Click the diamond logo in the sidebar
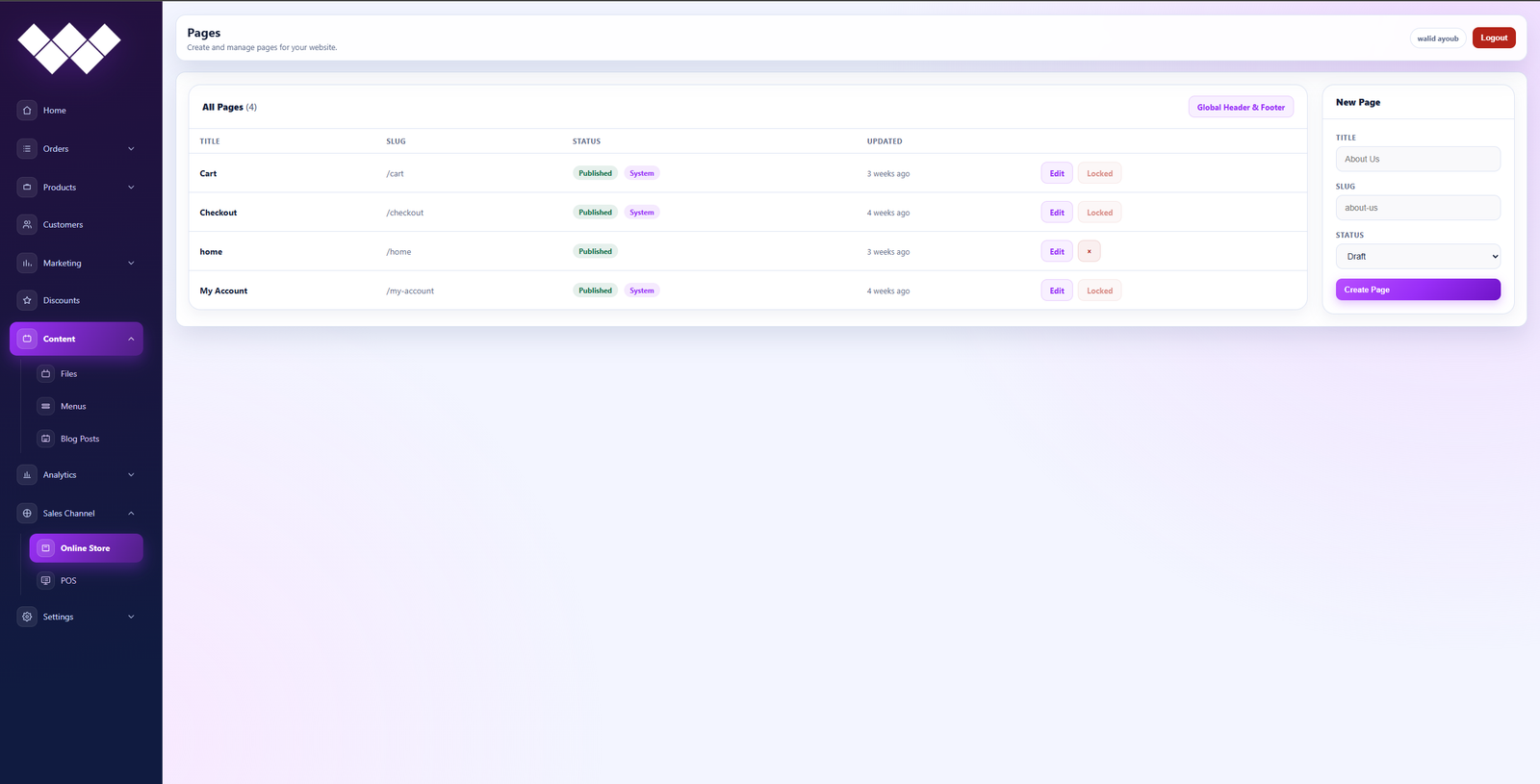This screenshot has width=1540, height=784. coord(69,47)
